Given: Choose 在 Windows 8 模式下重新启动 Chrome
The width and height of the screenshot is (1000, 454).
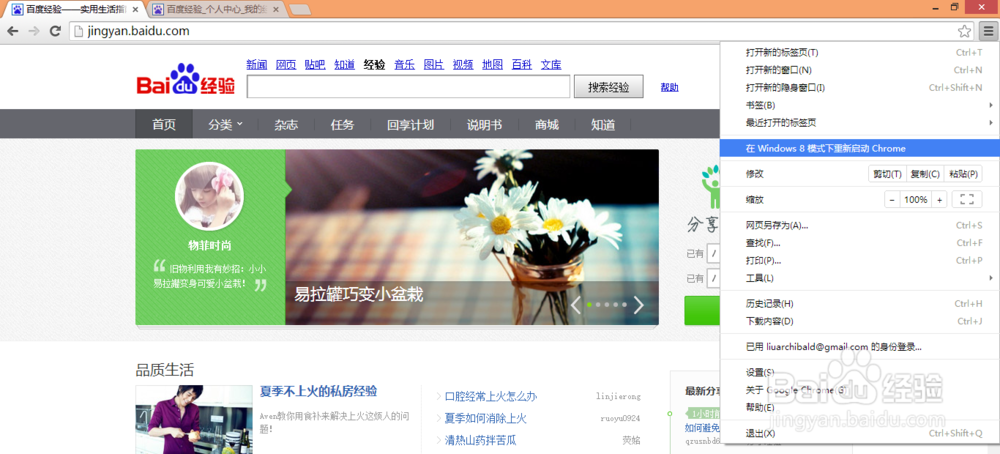Looking at the screenshot, I should pyautogui.click(x=860, y=148).
